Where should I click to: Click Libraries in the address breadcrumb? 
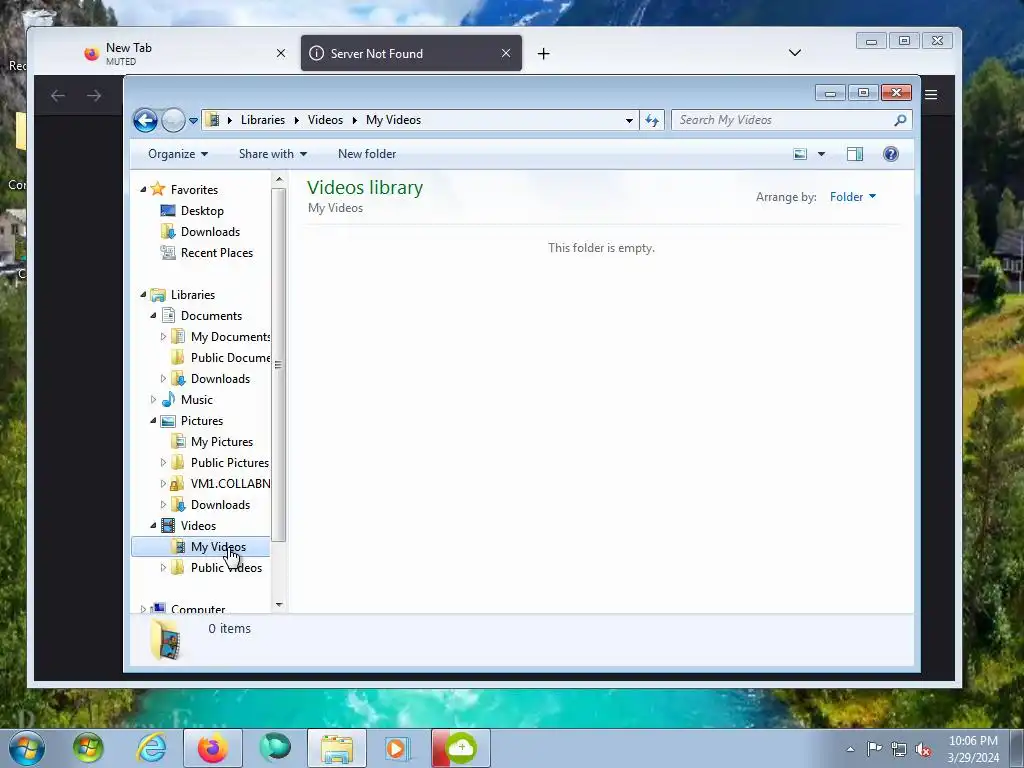pyautogui.click(x=263, y=120)
